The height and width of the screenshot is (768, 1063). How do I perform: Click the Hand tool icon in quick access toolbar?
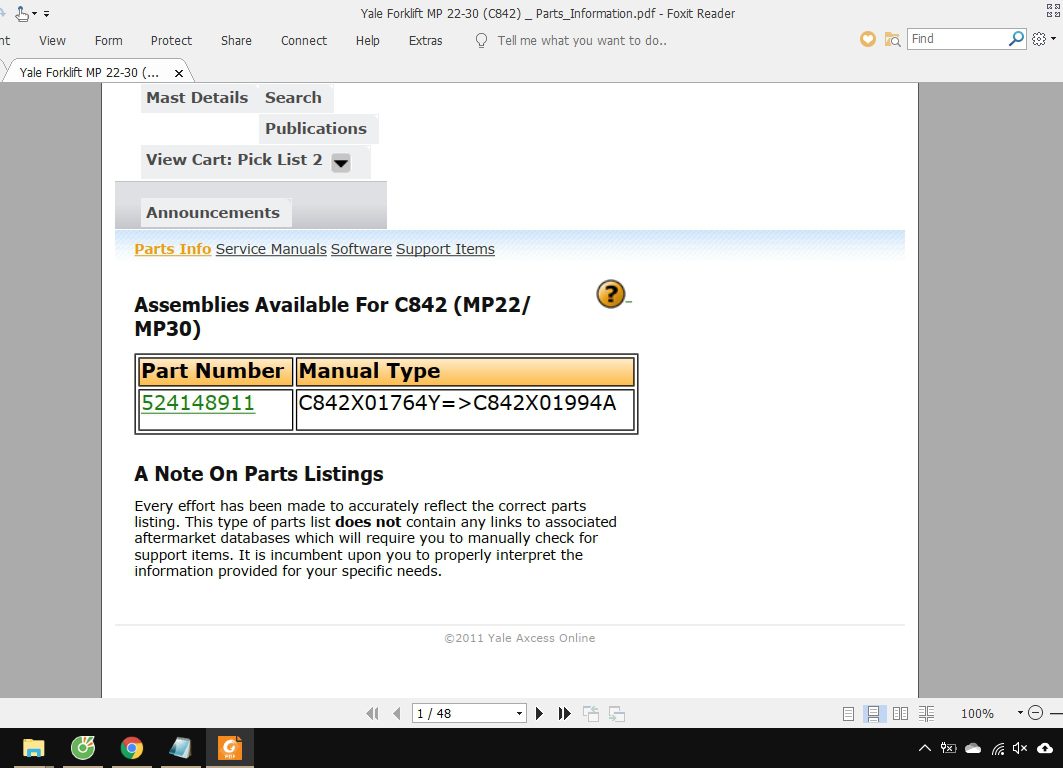[x=22, y=13]
